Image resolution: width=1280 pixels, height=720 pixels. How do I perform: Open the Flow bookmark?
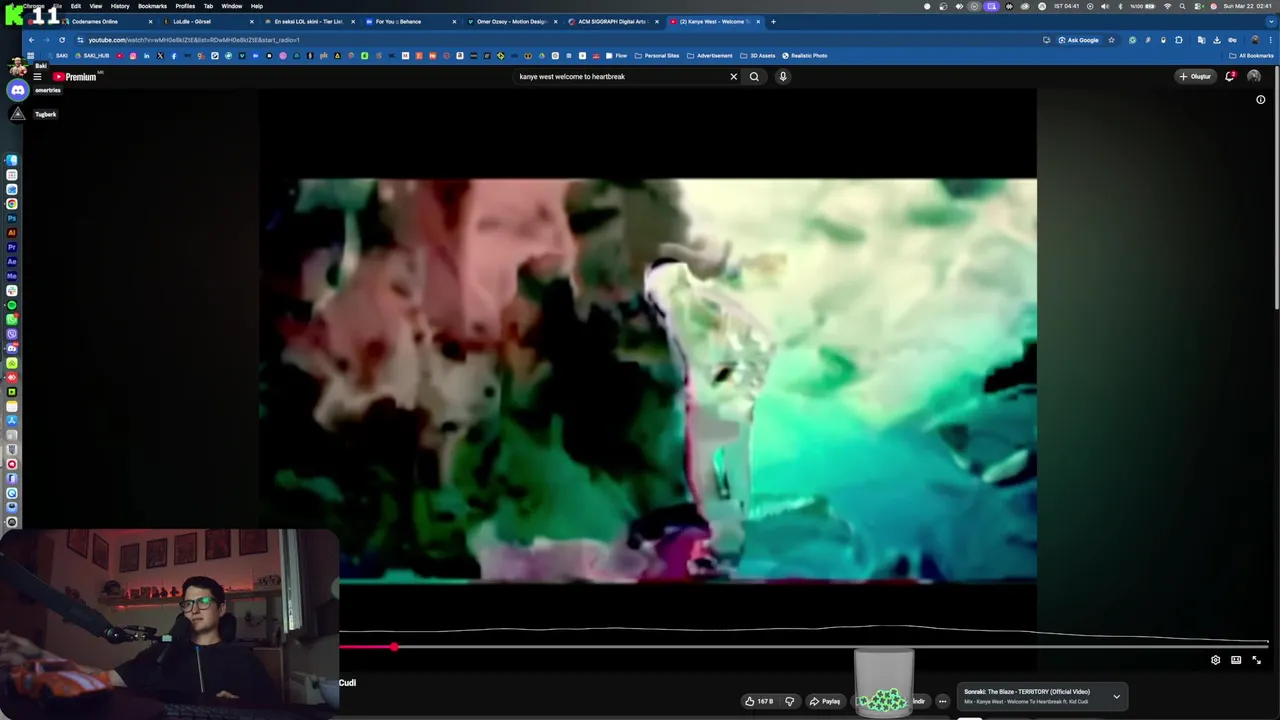(x=616, y=56)
